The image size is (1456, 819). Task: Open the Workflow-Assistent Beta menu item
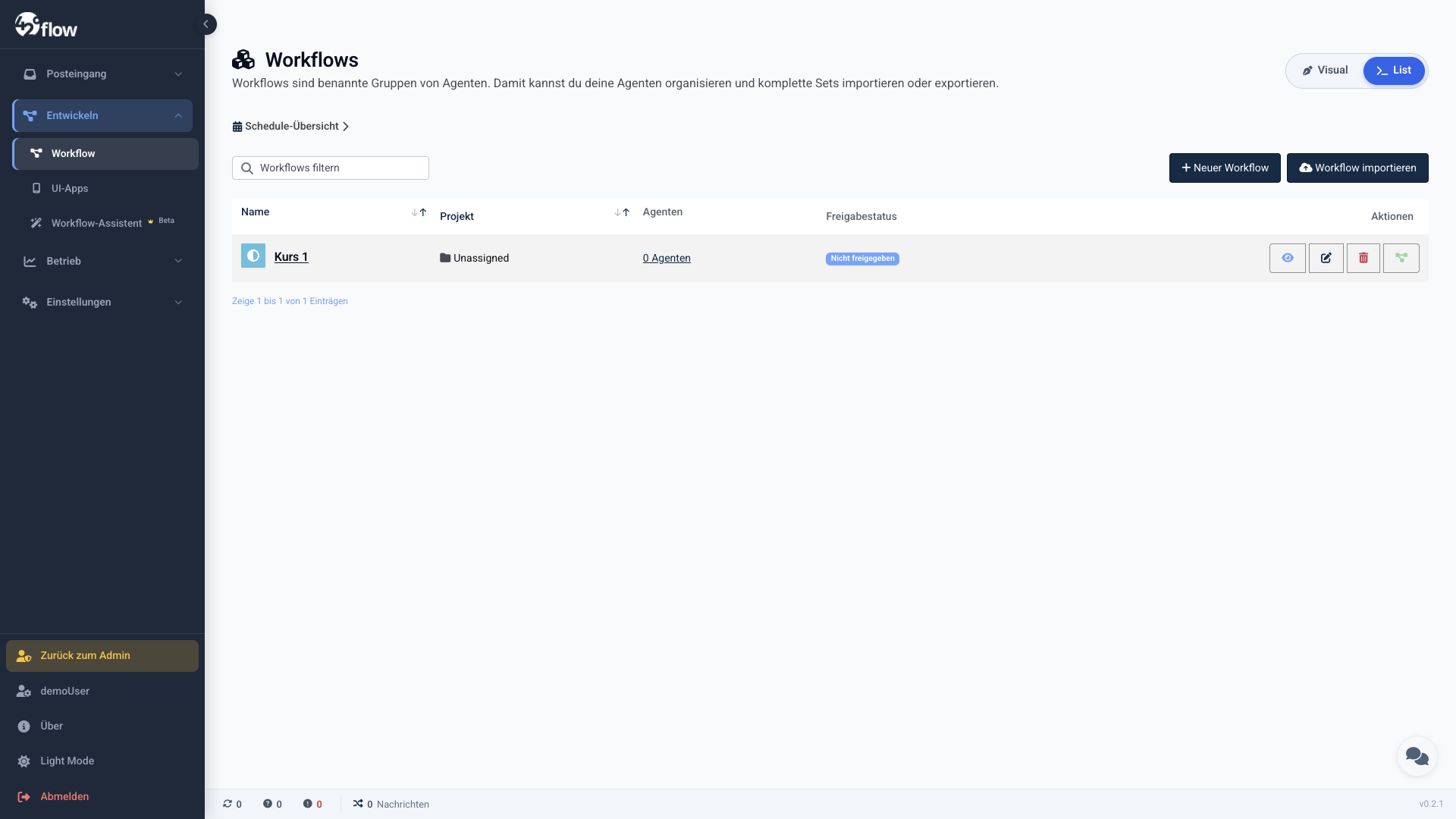pos(96,223)
